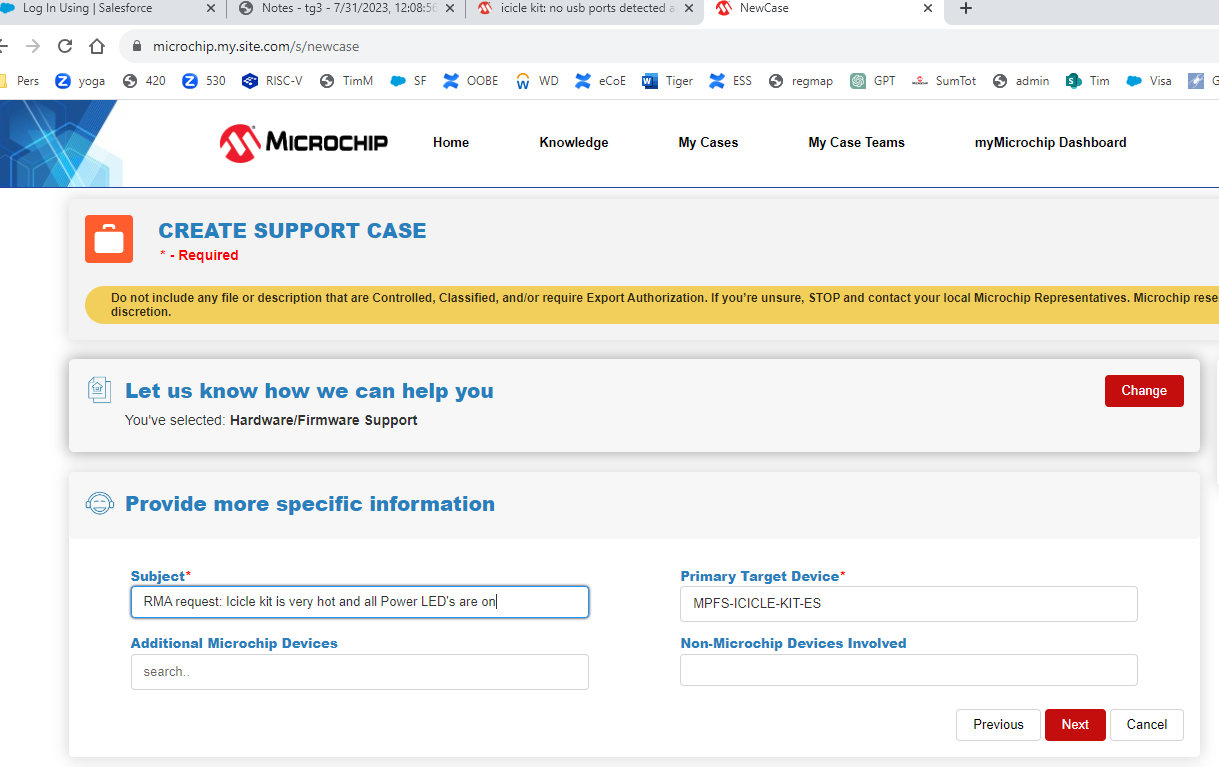The width and height of the screenshot is (1219, 767).
Task: Open the RISC-V bookmark
Action: (272, 81)
